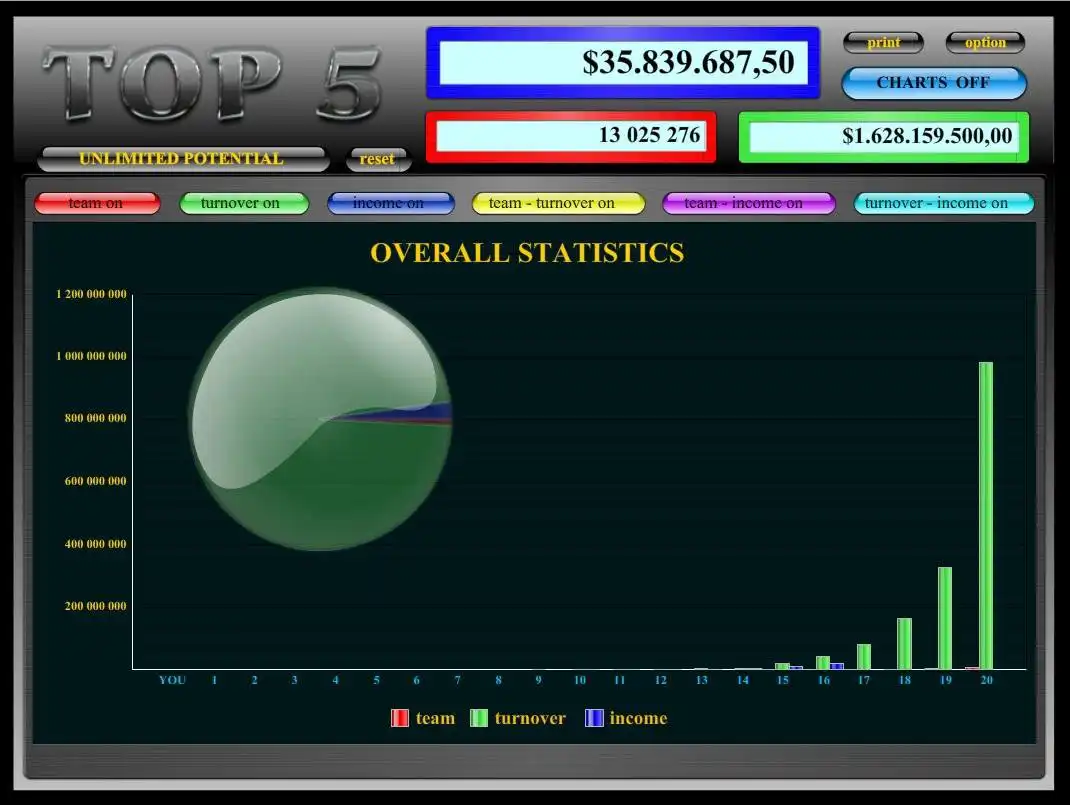
Task: Click the blue income legend swatch
Action: pos(594,718)
